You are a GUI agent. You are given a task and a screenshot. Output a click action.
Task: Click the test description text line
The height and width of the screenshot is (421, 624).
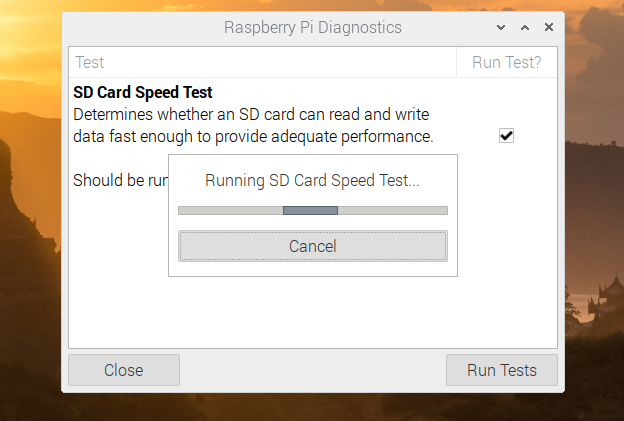tap(251, 115)
